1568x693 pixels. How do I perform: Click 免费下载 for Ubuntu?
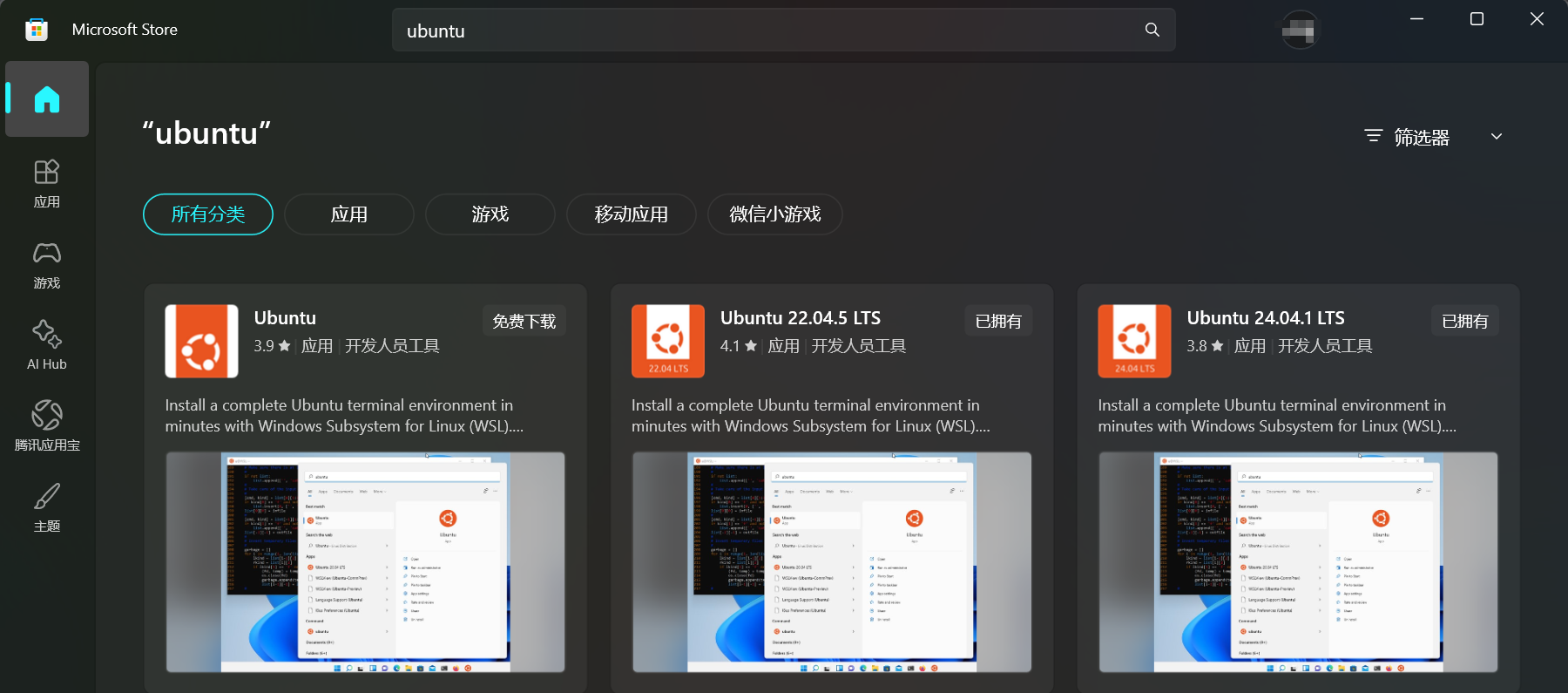pyautogui.click(x=524, y=321)
